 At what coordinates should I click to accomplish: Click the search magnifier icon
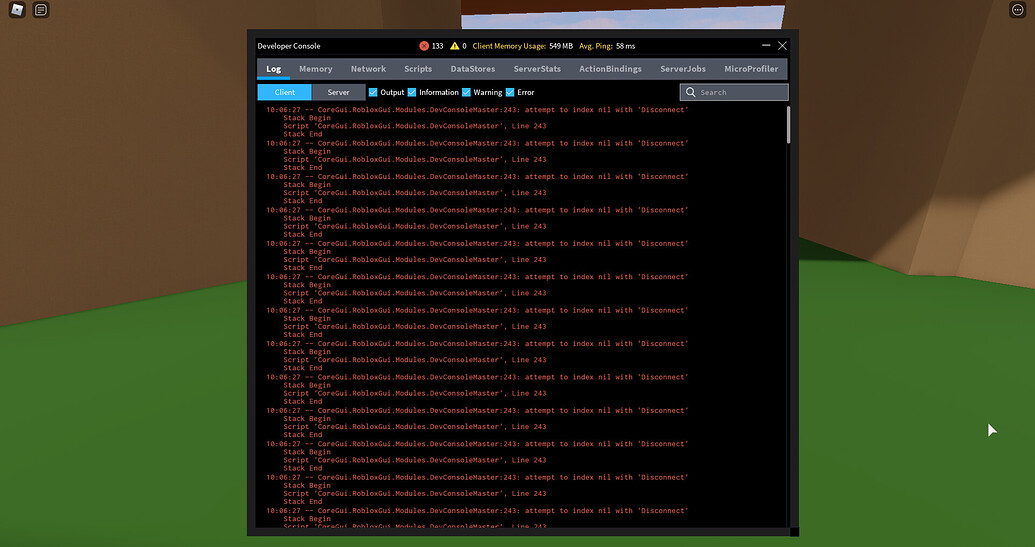click(x=690, y=92)
